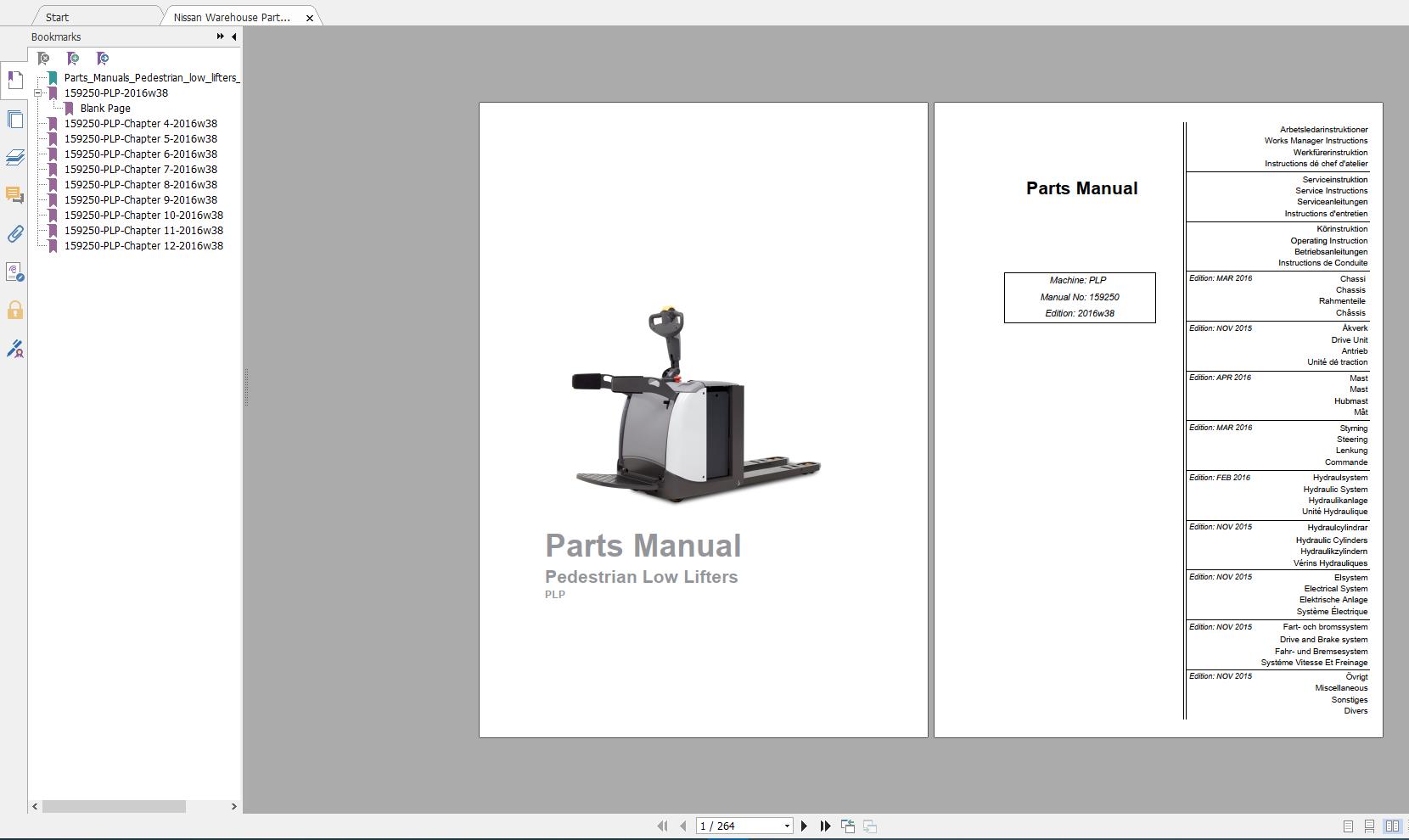The height and width of the screenshot is (840, 1409).
Task: Click the double-arrow Bookmarks pane options button
Action: click(x=221, y=36)
